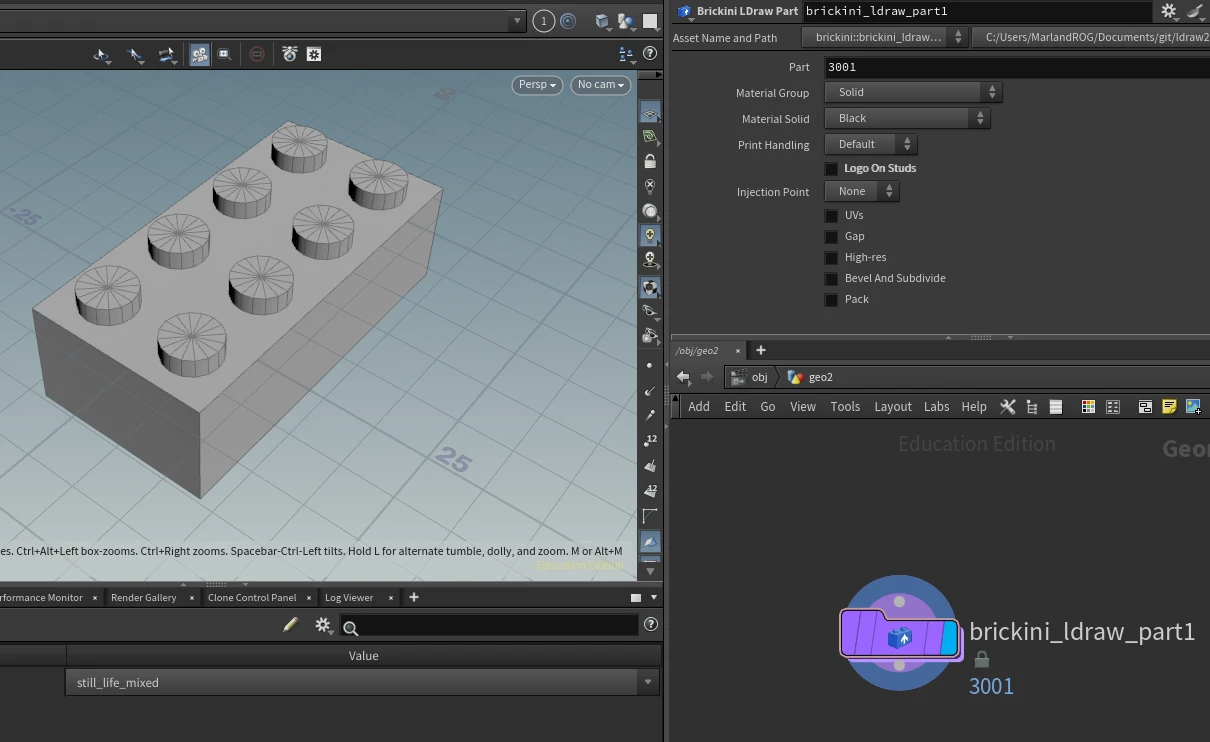Open the Injection Point None dropdown
Viewport: 1210px width, 742px height.
[862, 191]
